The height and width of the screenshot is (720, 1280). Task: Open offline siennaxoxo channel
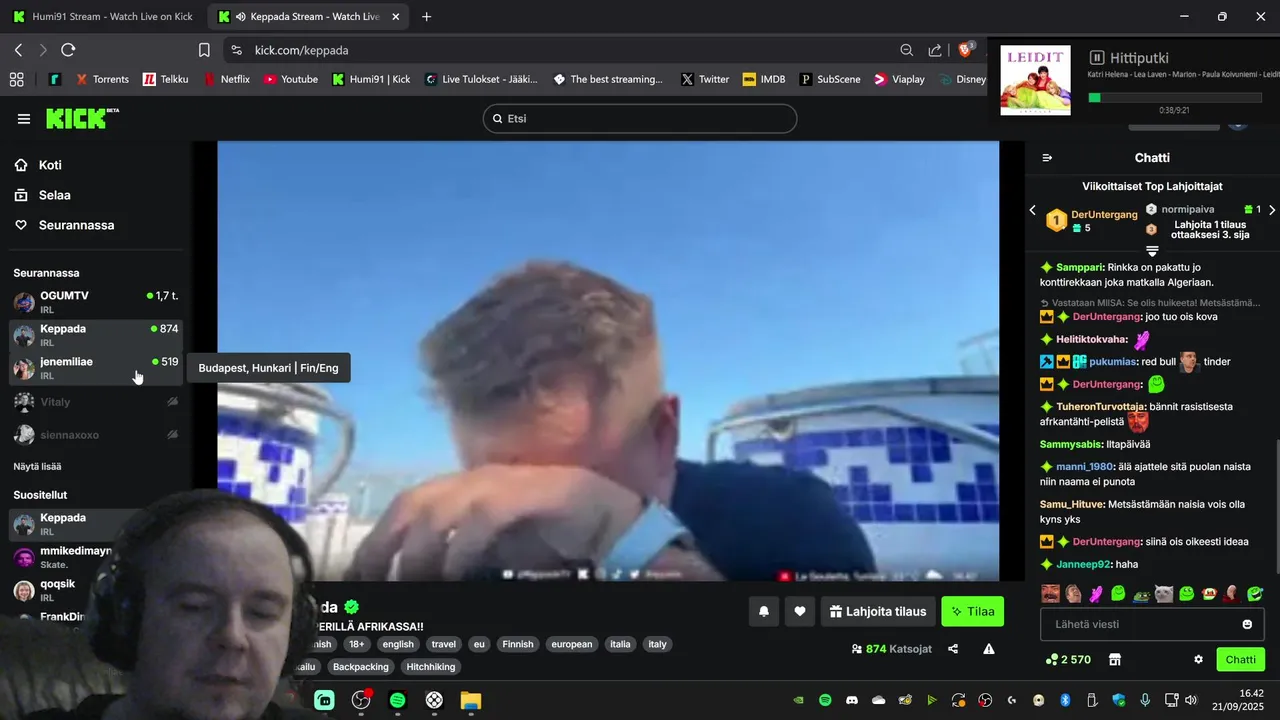pos(96,435)
